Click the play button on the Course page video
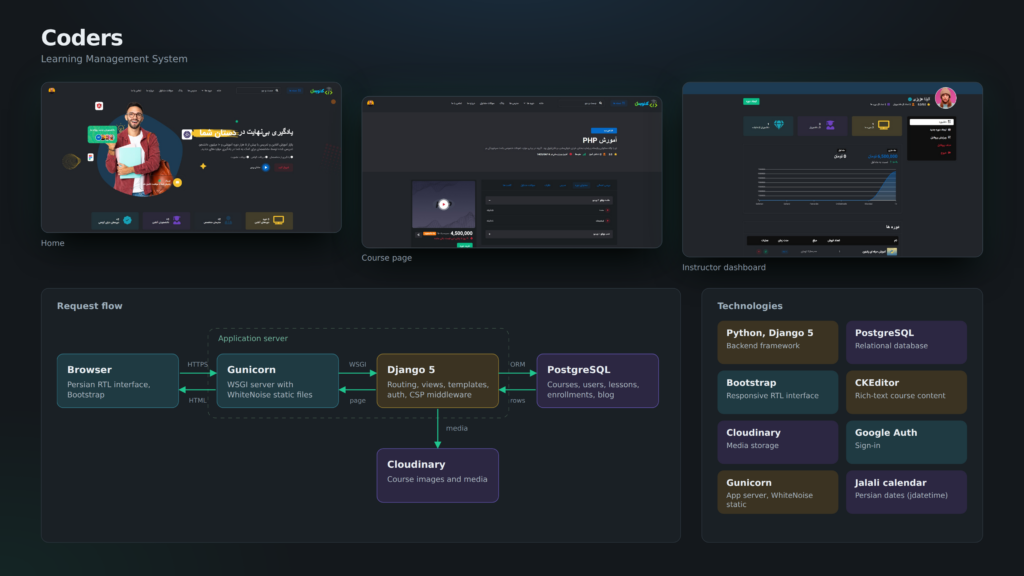 point(443,204)
